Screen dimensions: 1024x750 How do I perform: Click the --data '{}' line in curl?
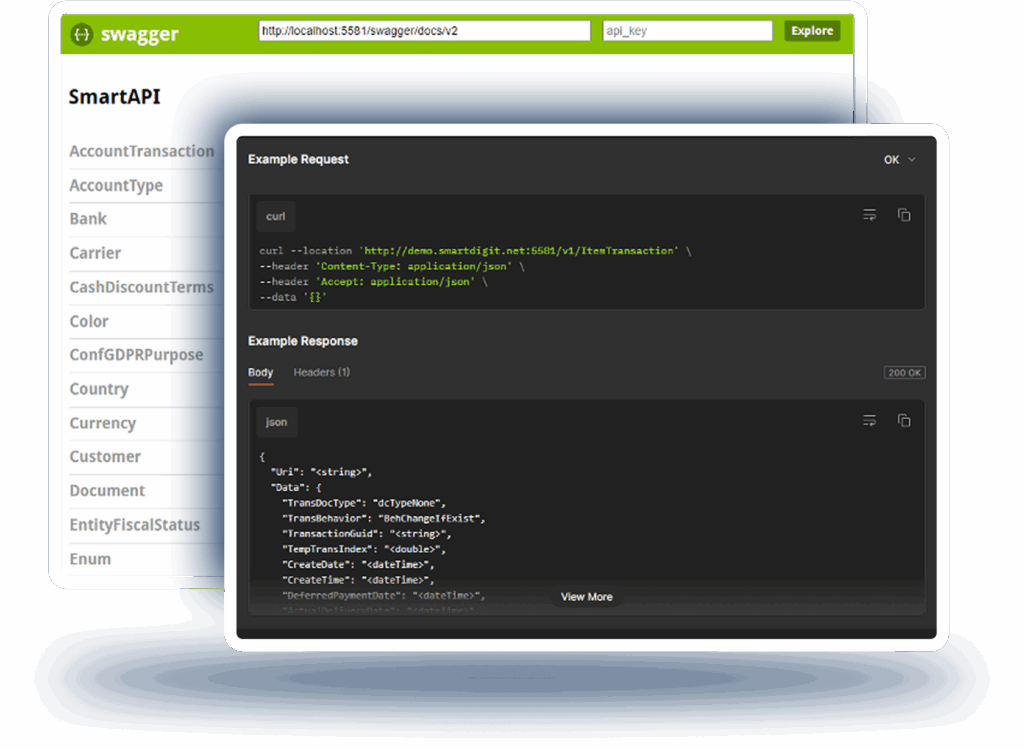click(x=293, y=297)
